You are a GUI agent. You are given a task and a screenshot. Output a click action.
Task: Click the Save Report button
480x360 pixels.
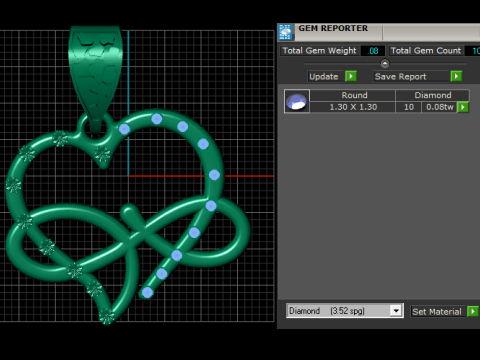[411, 76]
